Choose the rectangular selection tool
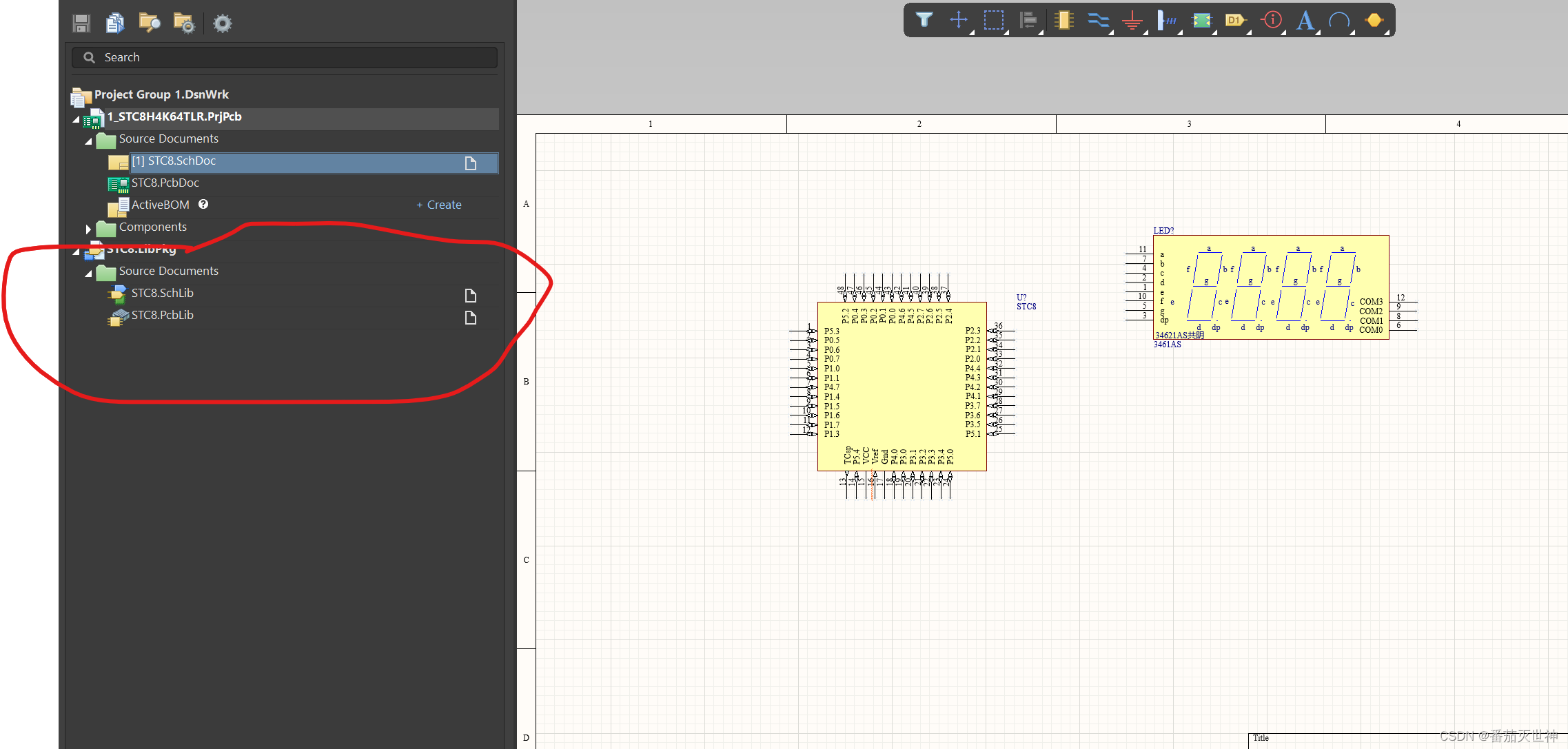Viewport: 1568px width, 749px height. 993,20
